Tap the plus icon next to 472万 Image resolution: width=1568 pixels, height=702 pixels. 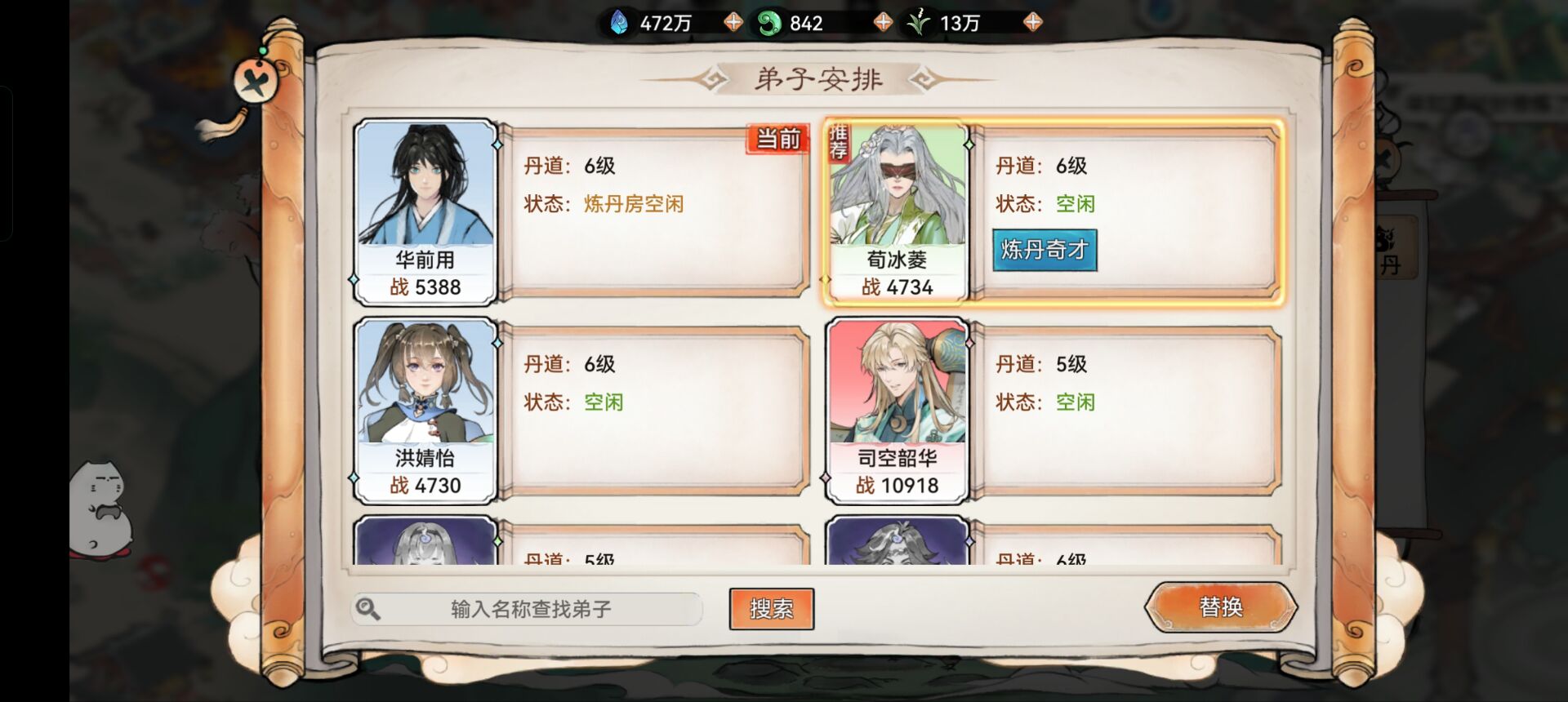coord(733,22)
